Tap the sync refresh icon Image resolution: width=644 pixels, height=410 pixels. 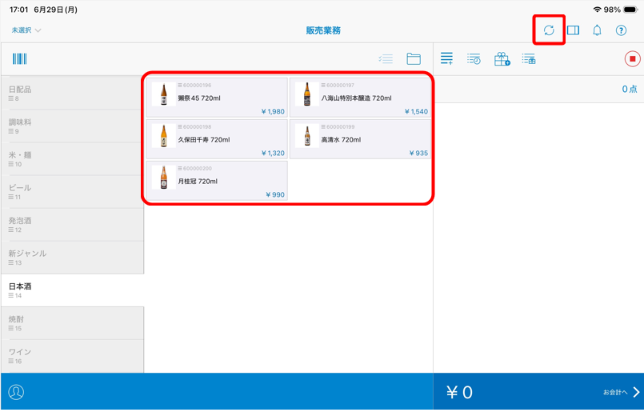[549, 30]
